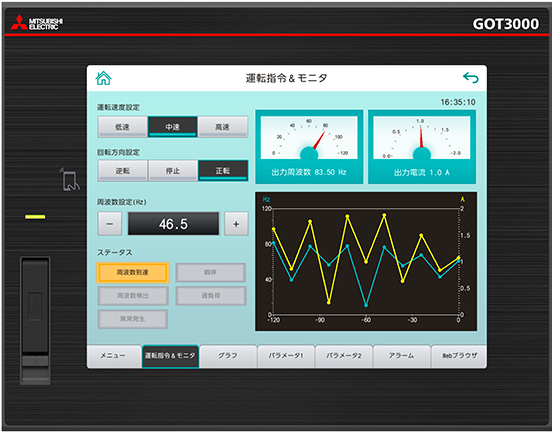This screenshot has width=553, height=433.
Task: Tap the 出力周波数 83.50 Hz readout
Action: 309,172
